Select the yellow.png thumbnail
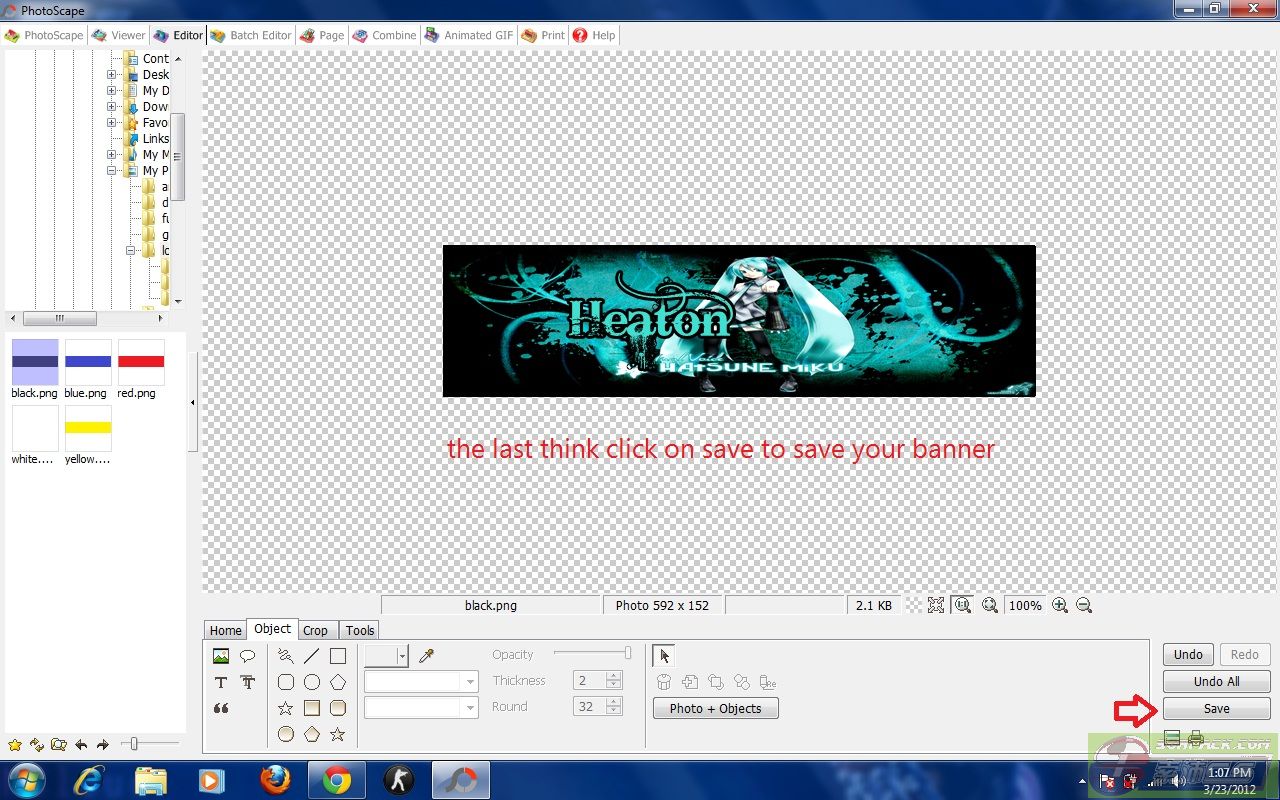Viewport: 1280px width, 800px height. tap(88, 428)
